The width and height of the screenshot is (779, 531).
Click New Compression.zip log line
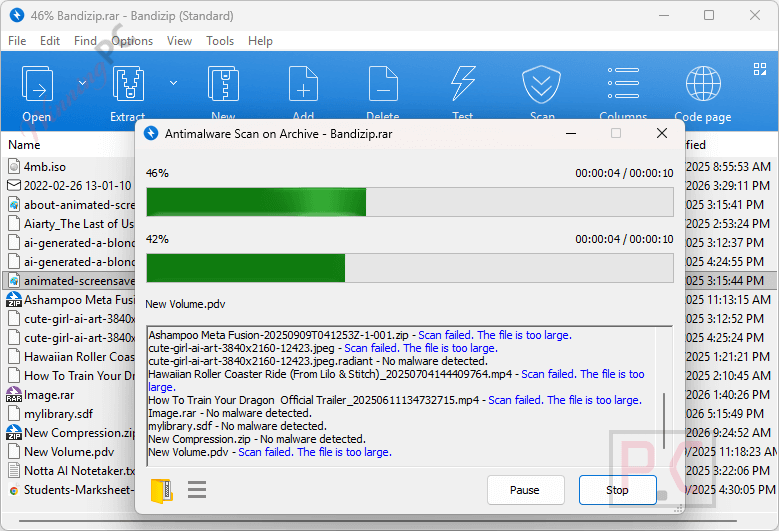tap(257, 439)
